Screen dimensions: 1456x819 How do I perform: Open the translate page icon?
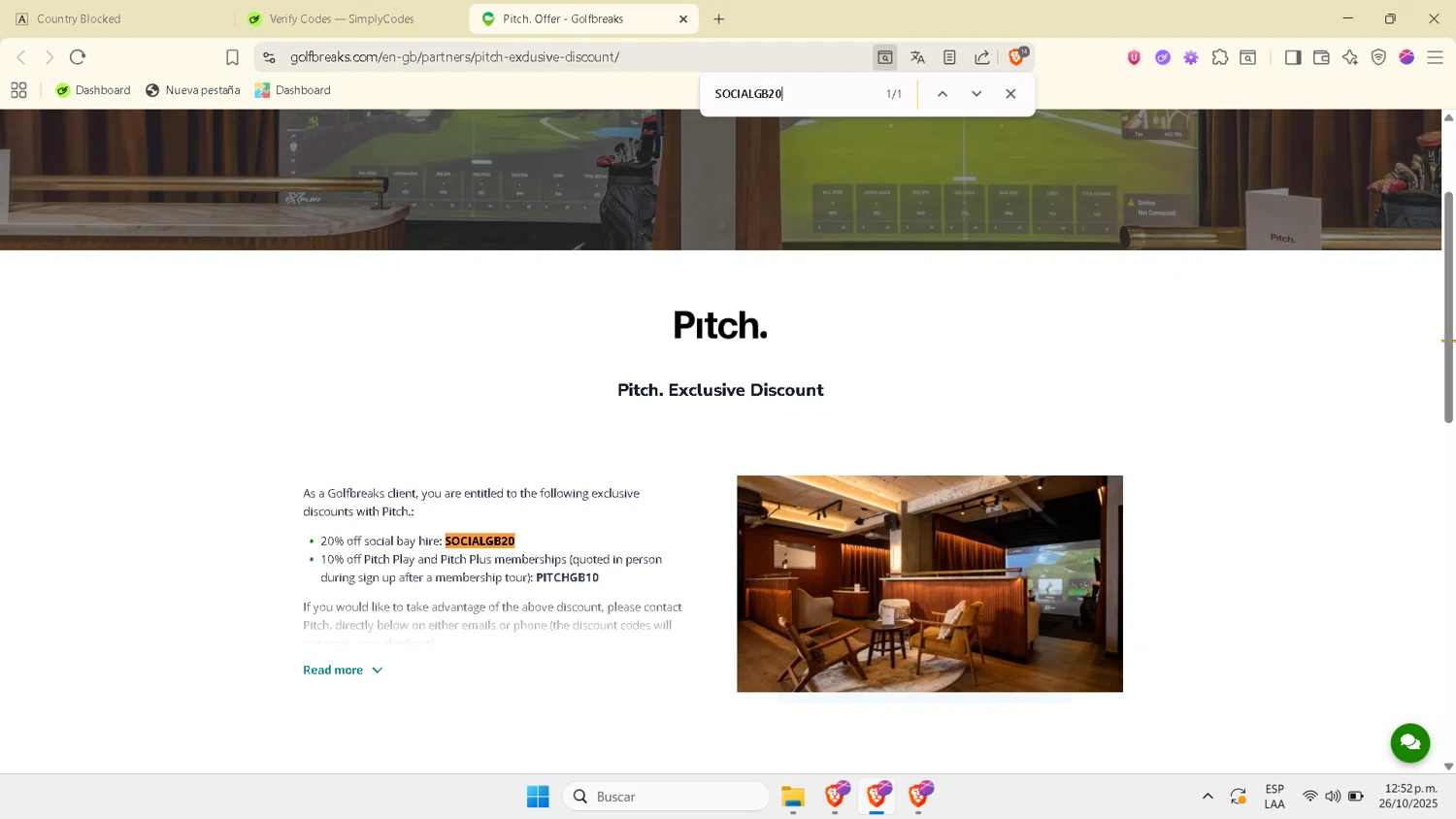coord(917,57)
